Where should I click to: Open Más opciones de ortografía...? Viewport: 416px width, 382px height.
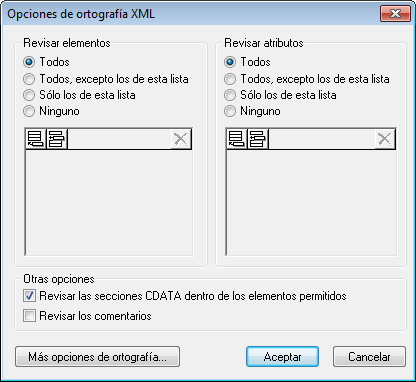point(97,357)
